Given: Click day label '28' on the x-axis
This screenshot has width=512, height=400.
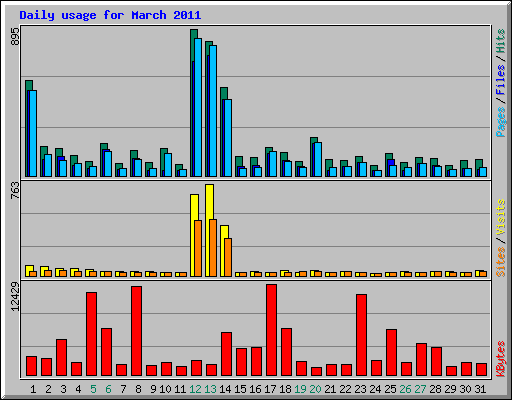Looking at the screenshot, I should point(436,389).
